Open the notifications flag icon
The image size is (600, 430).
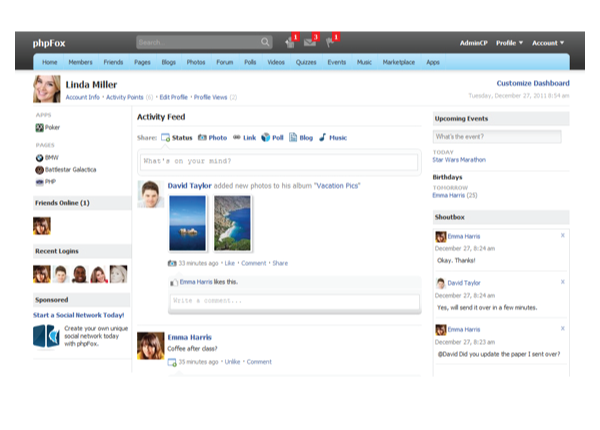pyautogui.click(x=330, y=42)
